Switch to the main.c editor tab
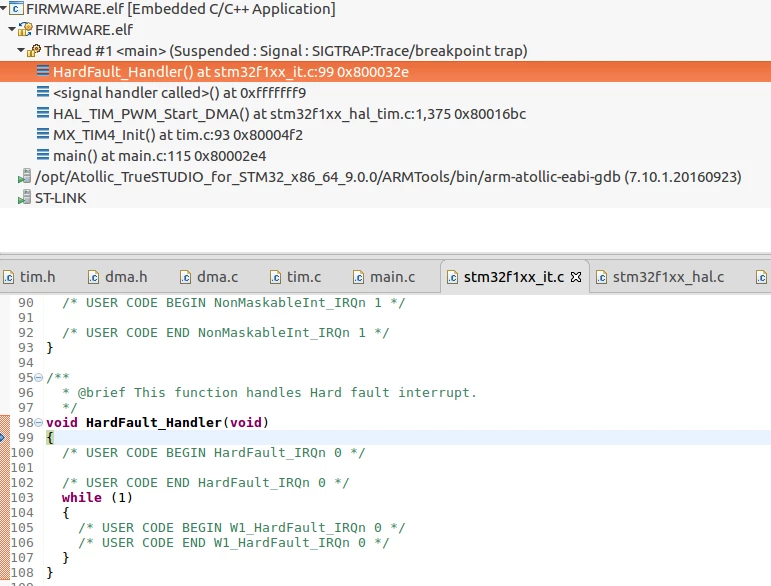 384,277
